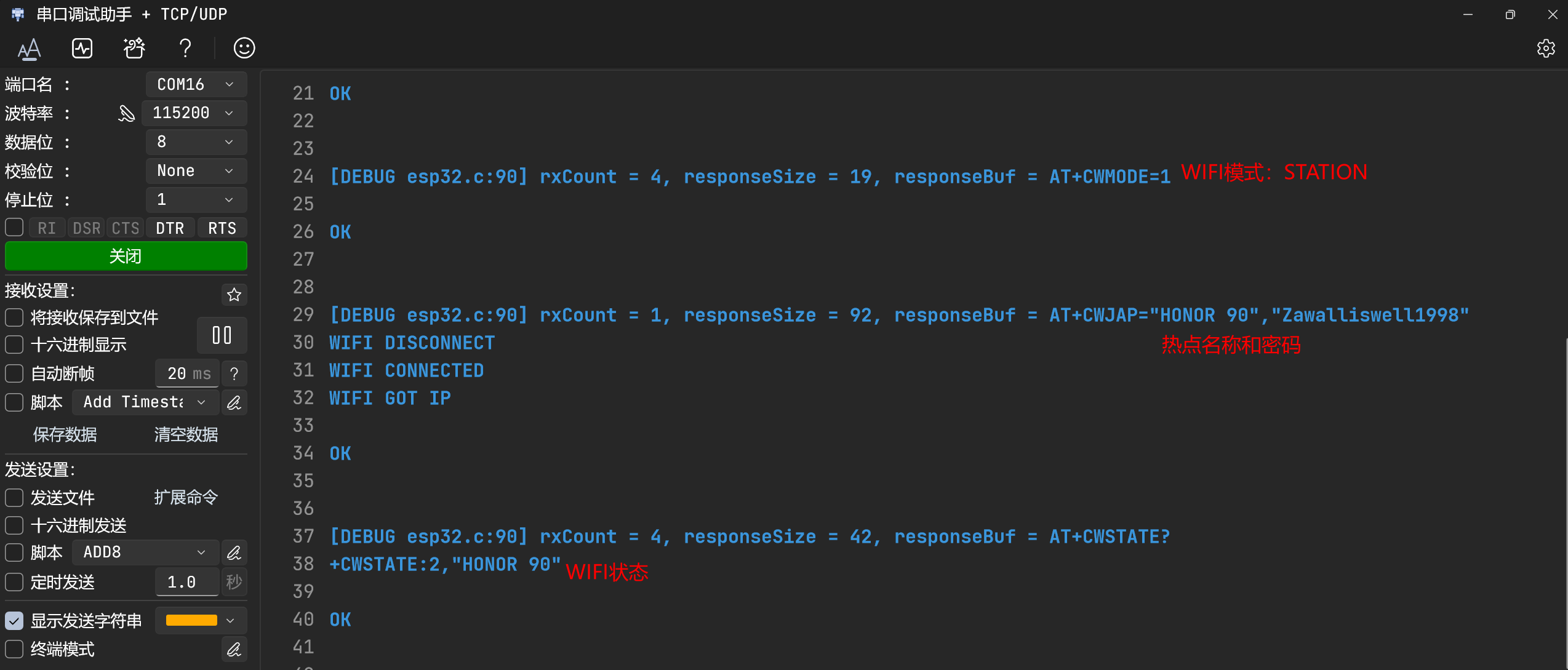Click the skin theme shirt icon
Screen dimensions: 1568x670
pos(134,48)
